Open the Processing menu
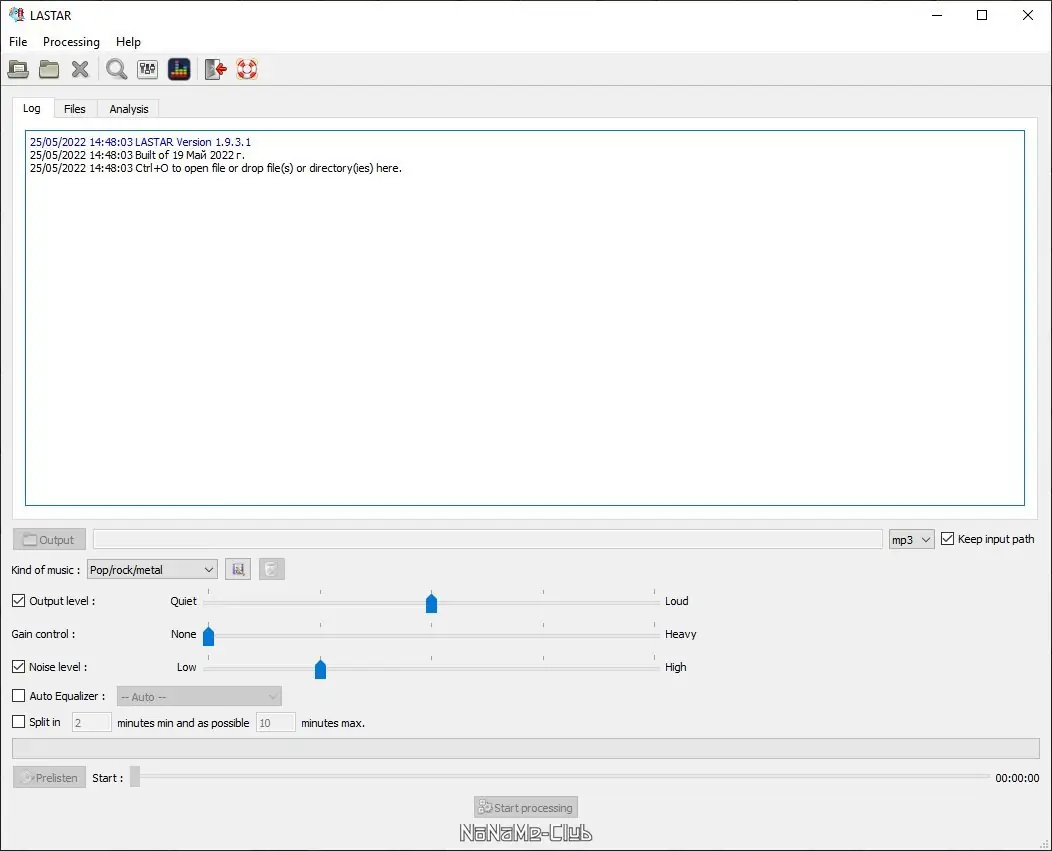 [71, 42]
